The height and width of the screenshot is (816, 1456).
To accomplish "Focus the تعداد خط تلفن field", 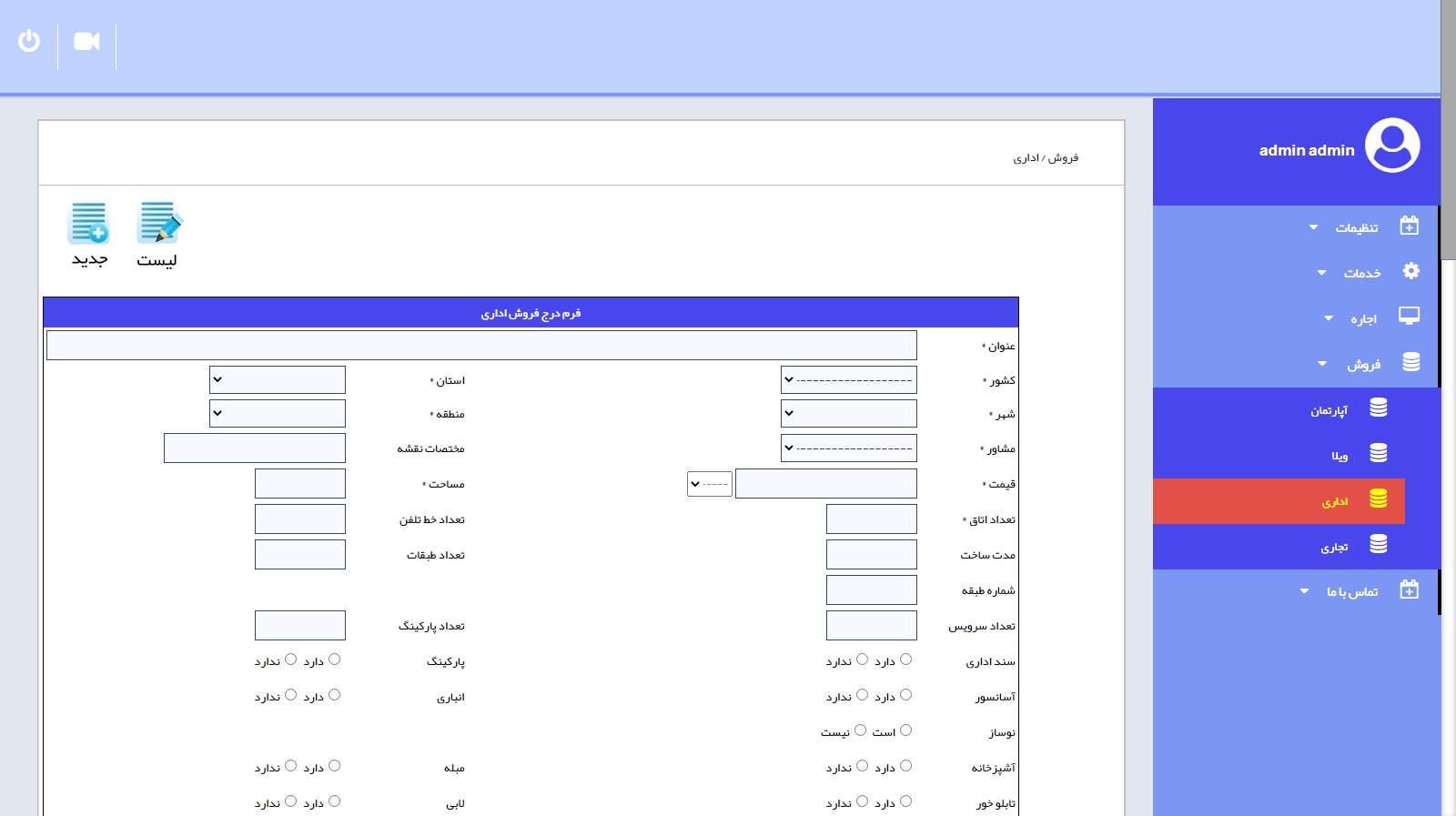I will pyautogui.click(x=300, y=519).
